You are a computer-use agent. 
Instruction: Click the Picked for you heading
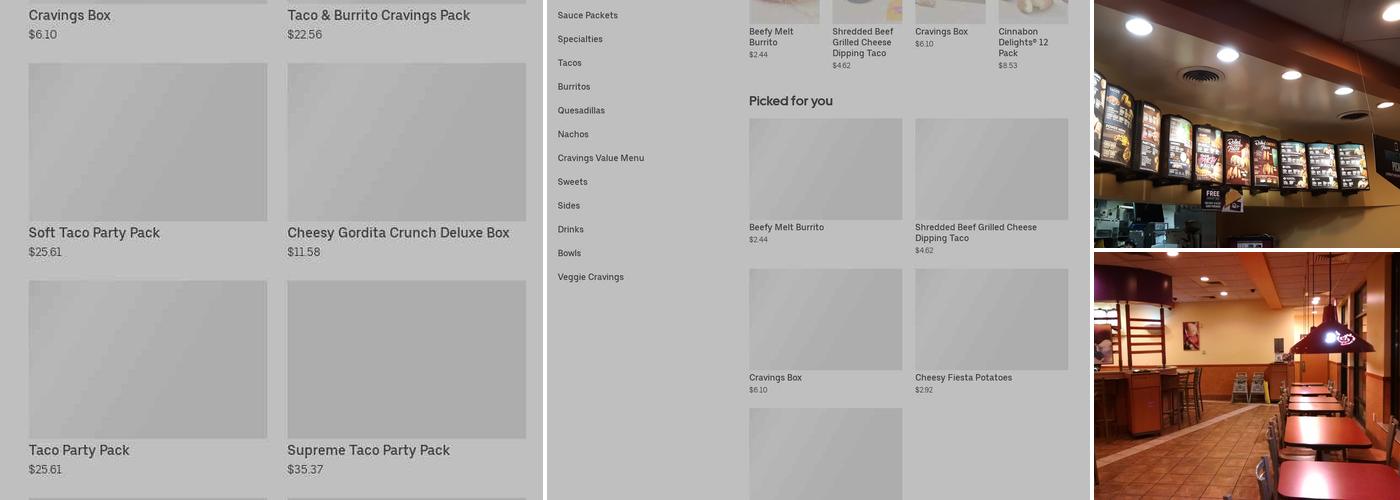pos(790,101)
